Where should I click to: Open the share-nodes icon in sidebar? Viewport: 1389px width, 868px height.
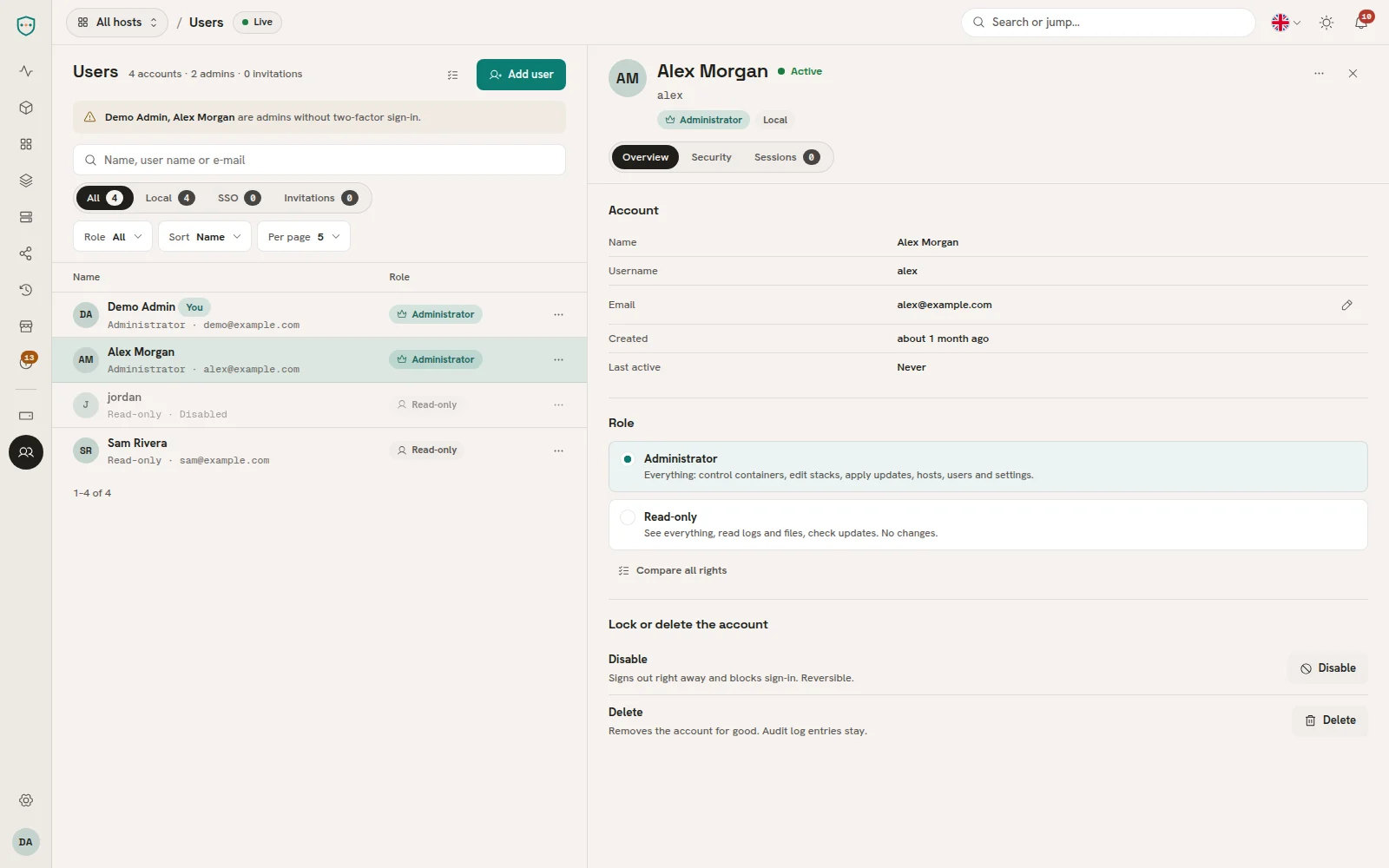[26, 253]
